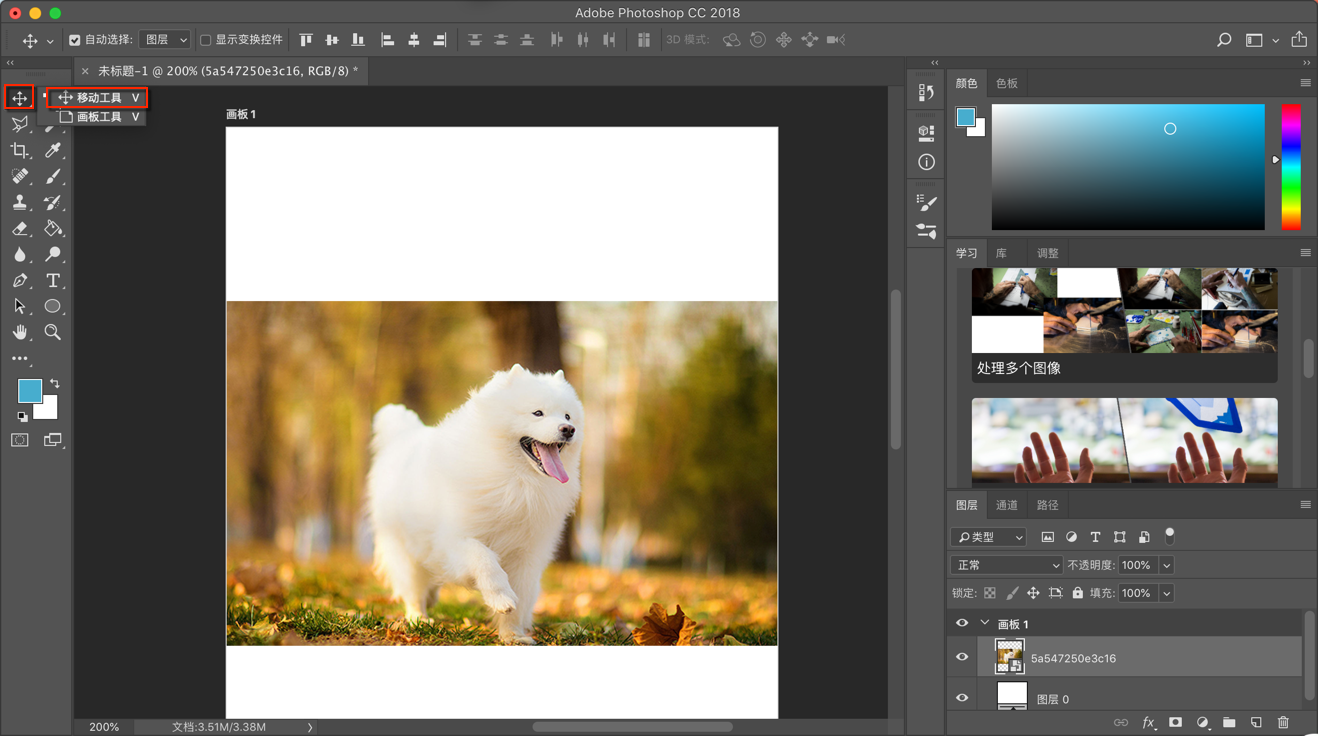
Task: Collapse the 画板 1 group chevron
Action: click(x=985, y=623)
